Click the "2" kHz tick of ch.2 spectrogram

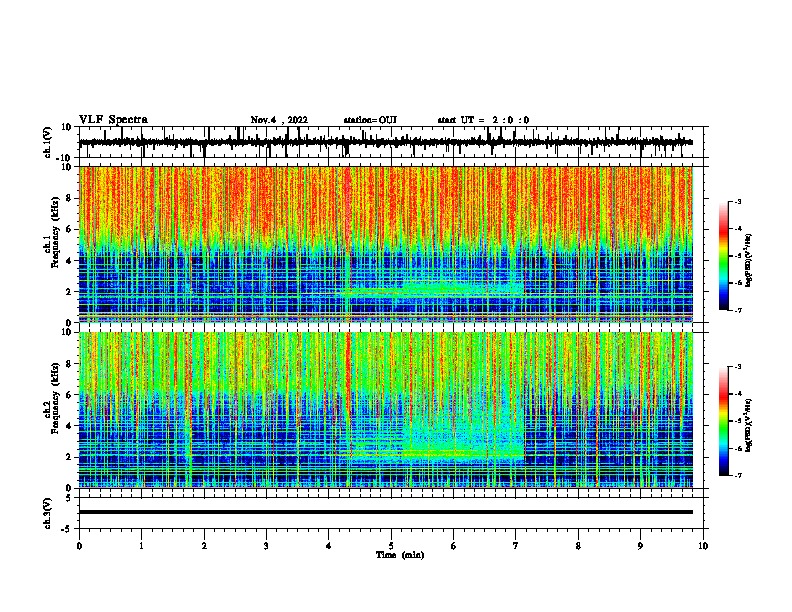[69, 457]
